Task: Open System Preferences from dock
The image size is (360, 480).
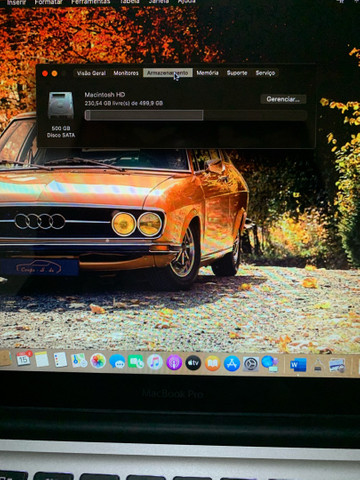Action: (251, 364)
